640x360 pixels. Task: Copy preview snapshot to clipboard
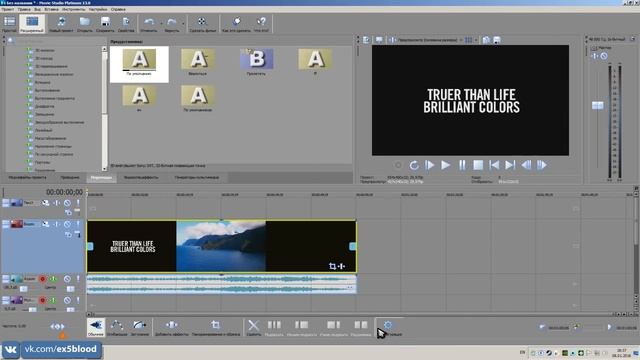[486, 40]
